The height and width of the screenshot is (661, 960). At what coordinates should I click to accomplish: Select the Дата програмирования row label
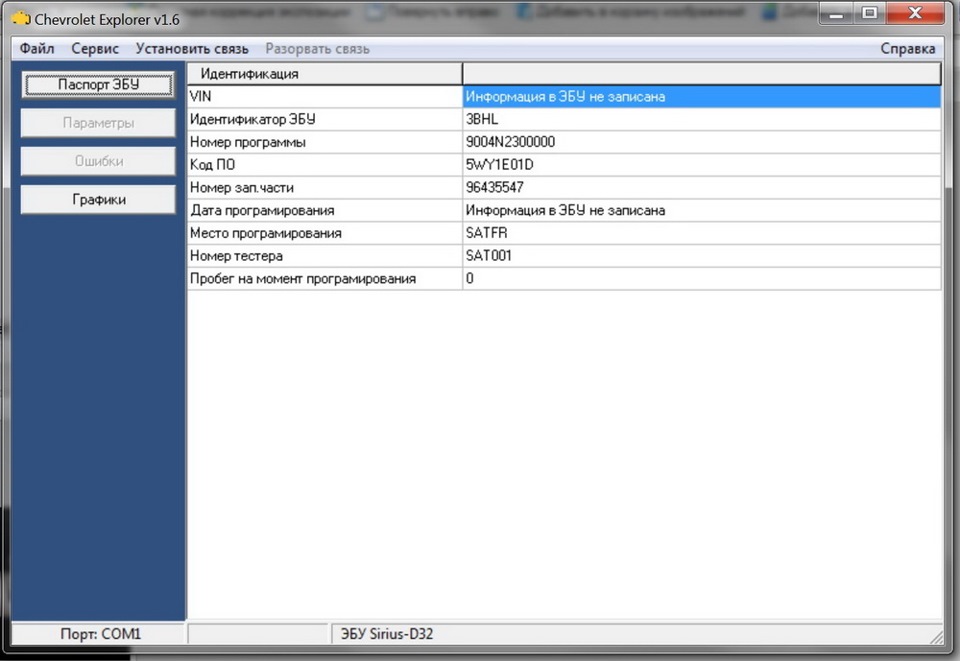click(x=325, y=211)
